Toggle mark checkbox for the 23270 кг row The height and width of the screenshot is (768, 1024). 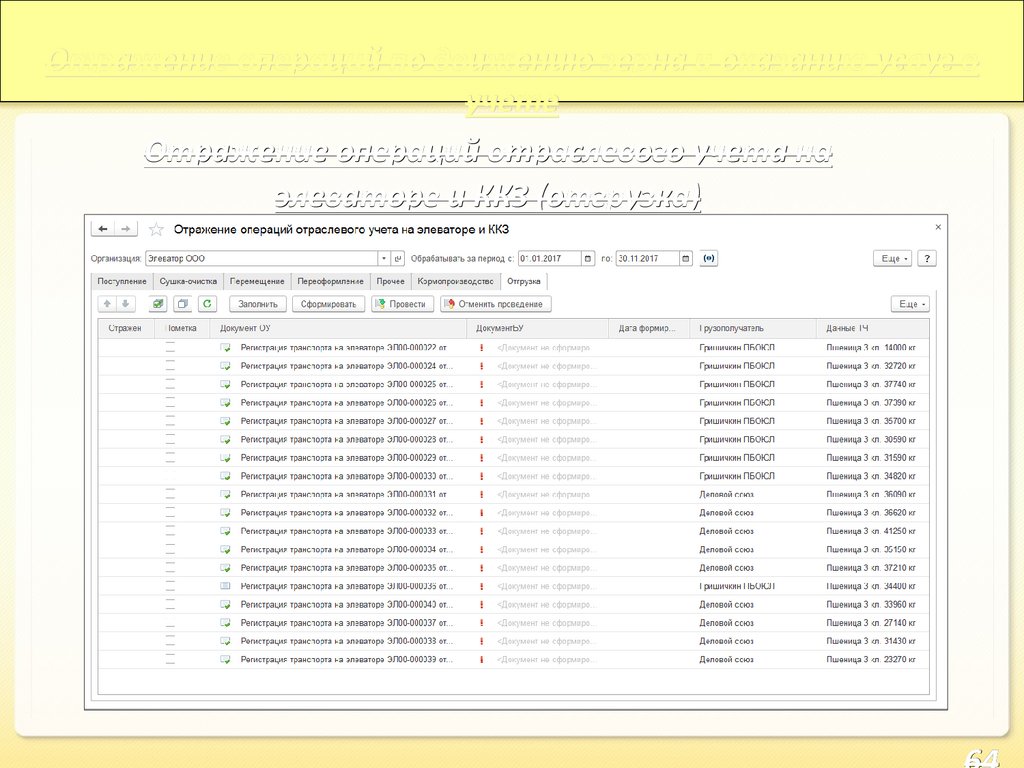click(170, 660)
